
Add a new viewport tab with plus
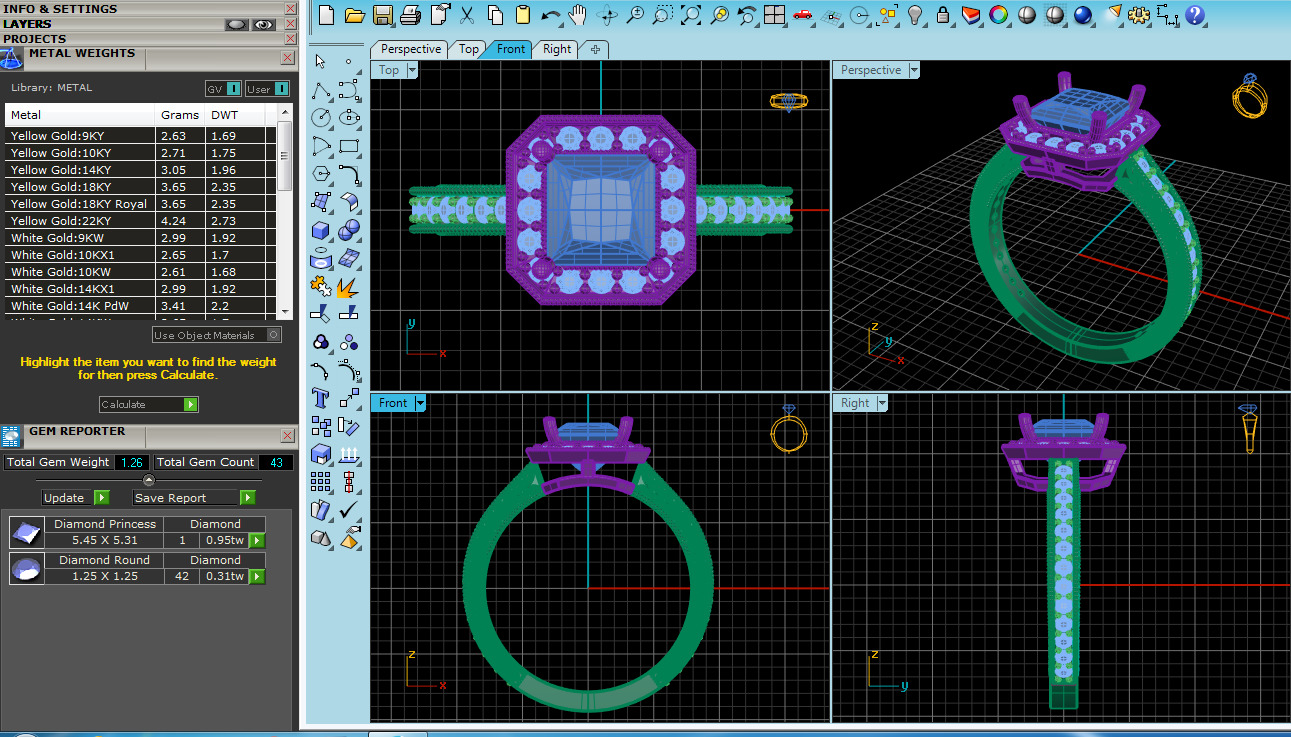tap(595, 49)
